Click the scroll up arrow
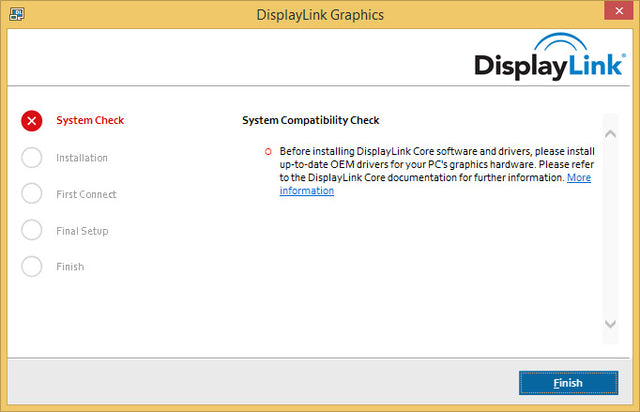 pos(610,134)
